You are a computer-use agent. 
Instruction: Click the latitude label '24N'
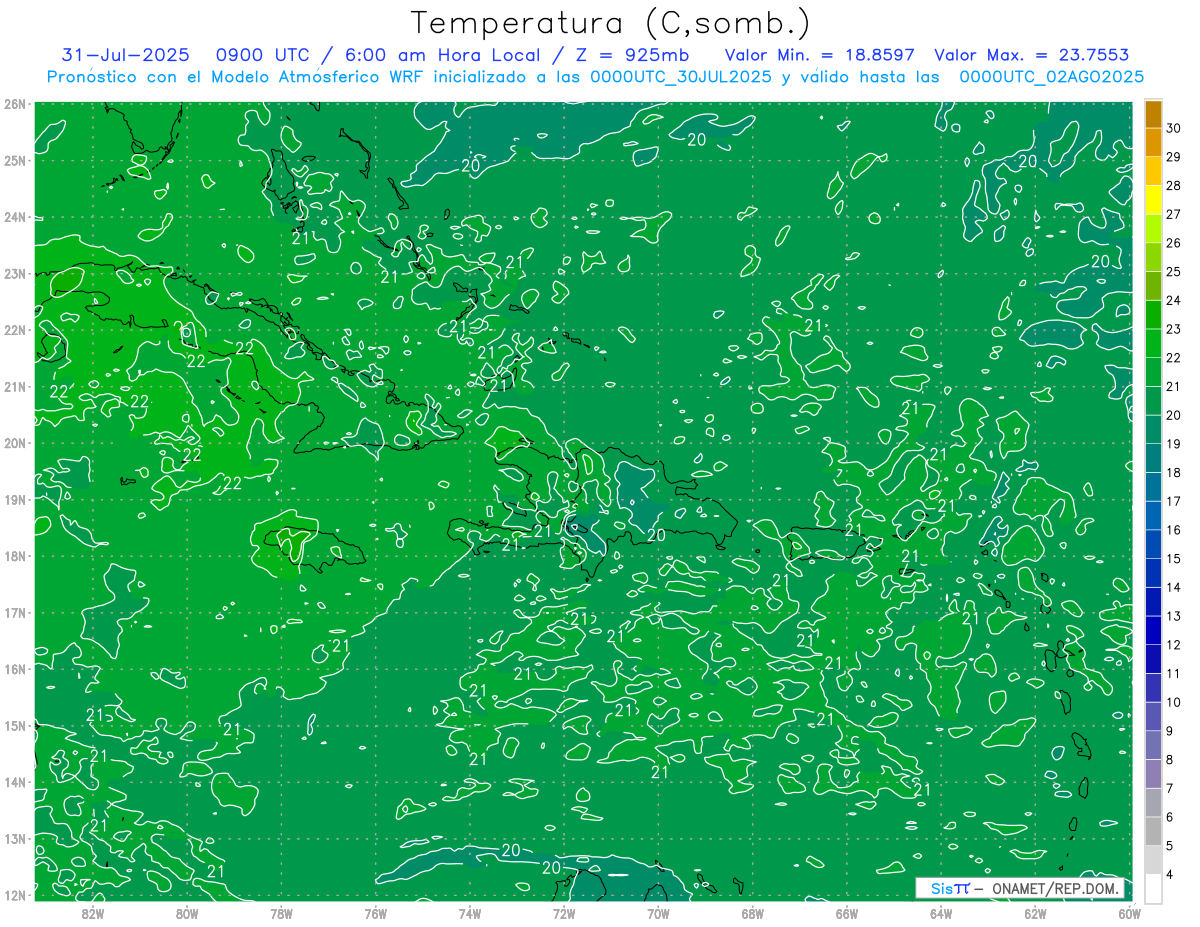pyautogui.click(x=15, y=217)
